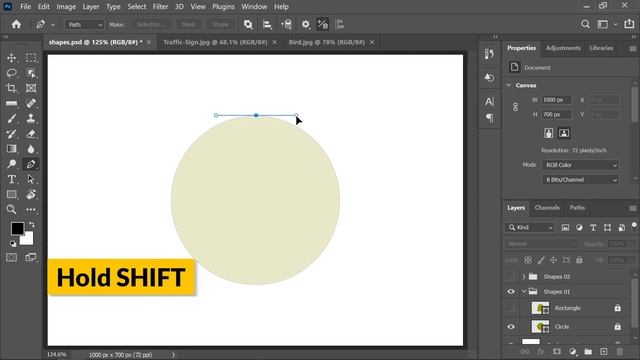The width and height of the screenshot is (640, 360).
Task: Toggle Auto Add/Delete option
Action: pyautogui.click(x=323, y=24)
